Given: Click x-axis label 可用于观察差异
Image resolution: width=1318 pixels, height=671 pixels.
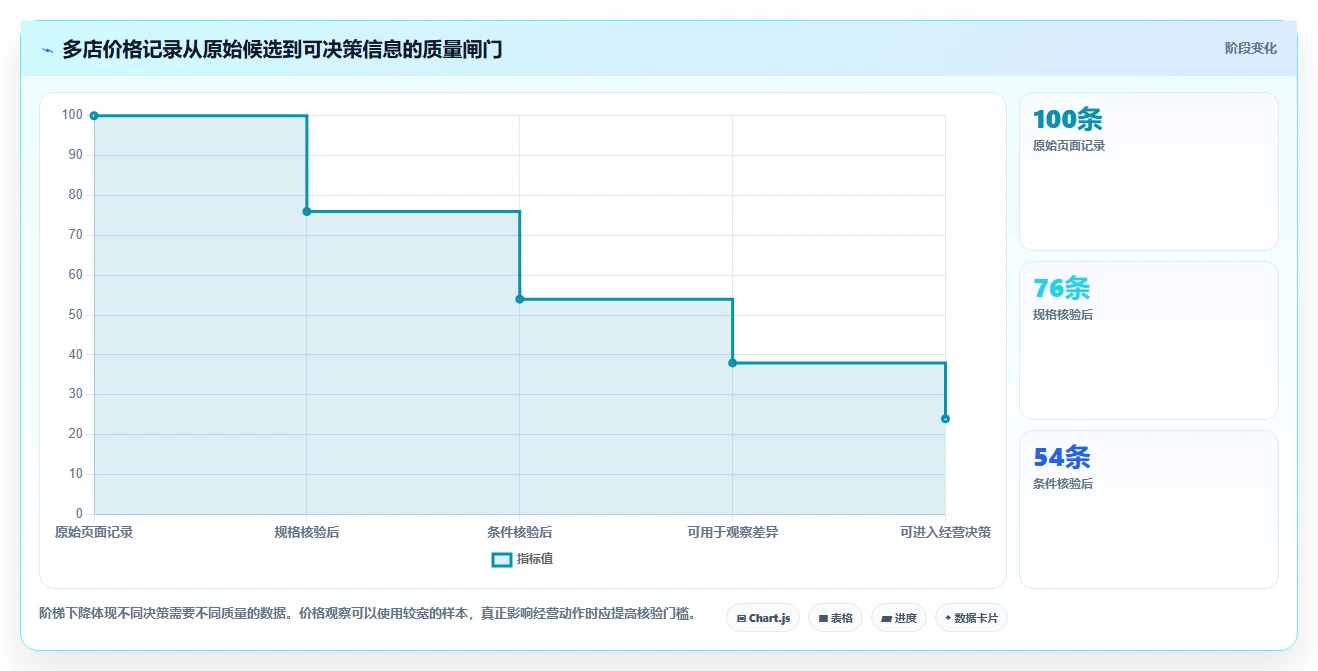Looking at the screenshot, I should click(x=733, y=532).
